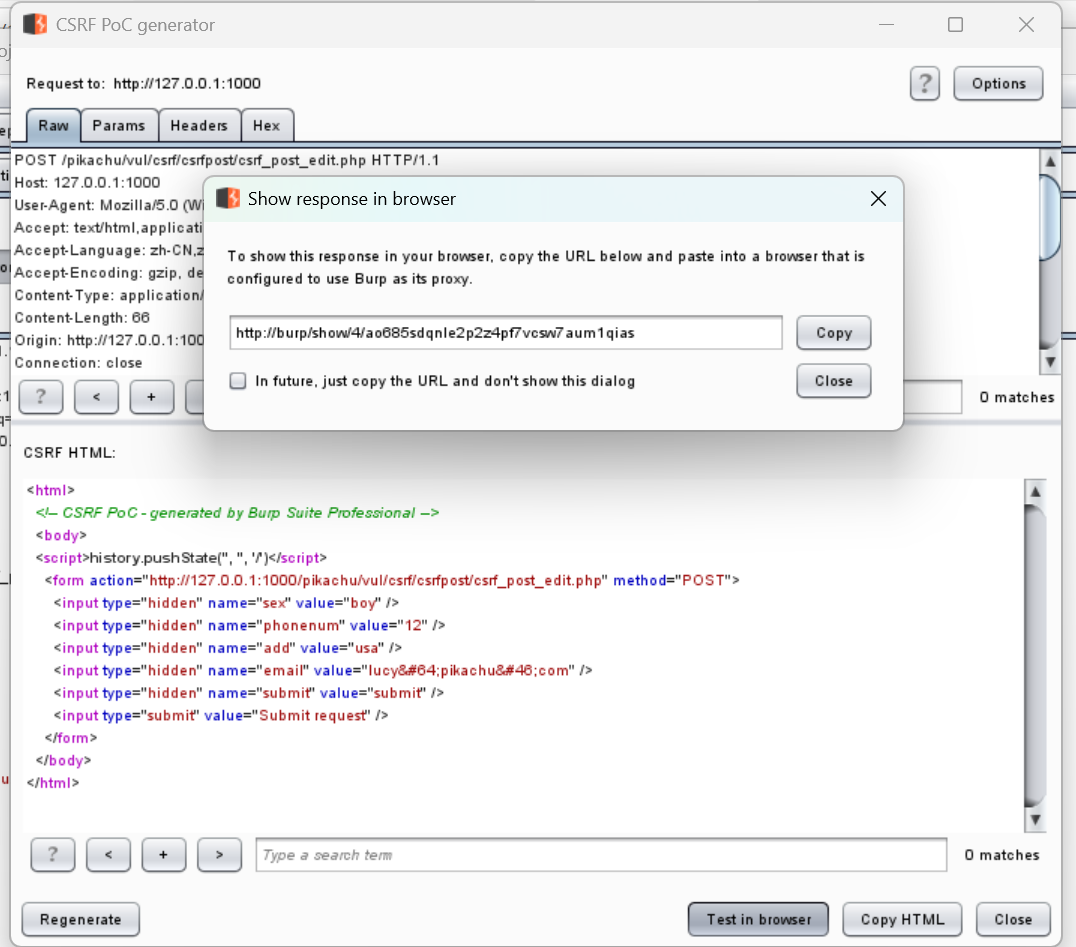The height and width of the screenshot is (947, 1076).
Task: Click the burp URL text field
Action: click(506, 333)
